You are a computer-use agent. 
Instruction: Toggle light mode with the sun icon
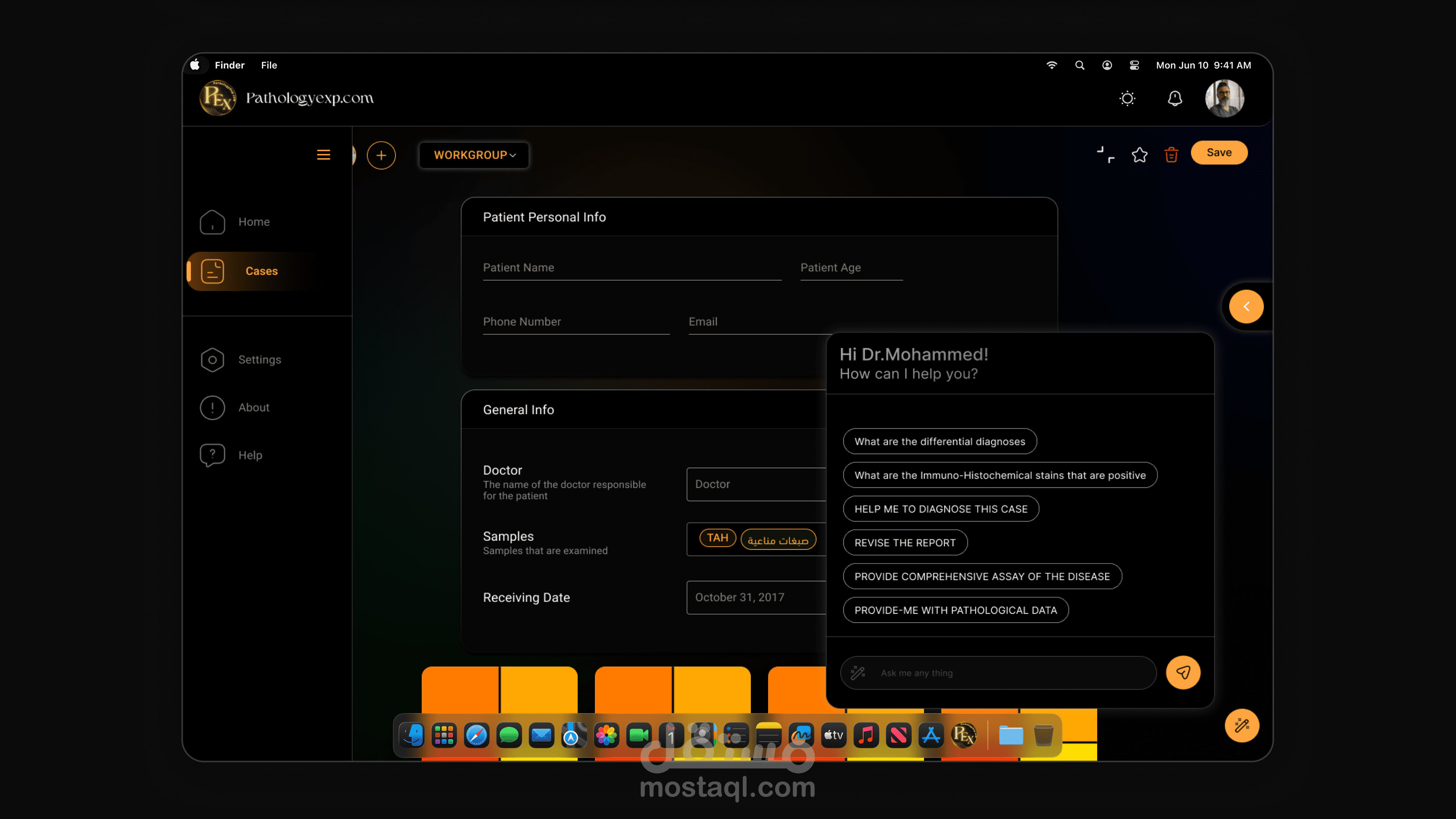tap(1127, 99)
